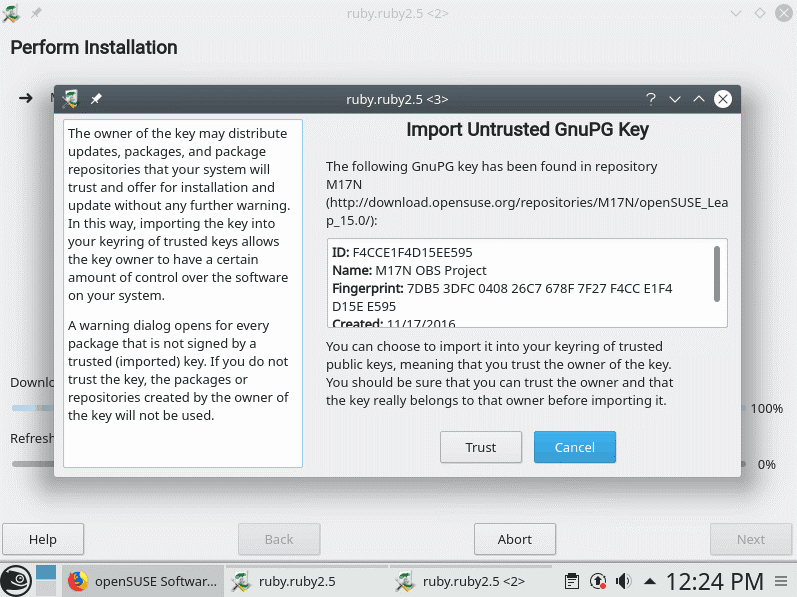797x597 pixels.
Task: Maximize the ruby.ruby2.5 <2> background window
Action: 760,13
